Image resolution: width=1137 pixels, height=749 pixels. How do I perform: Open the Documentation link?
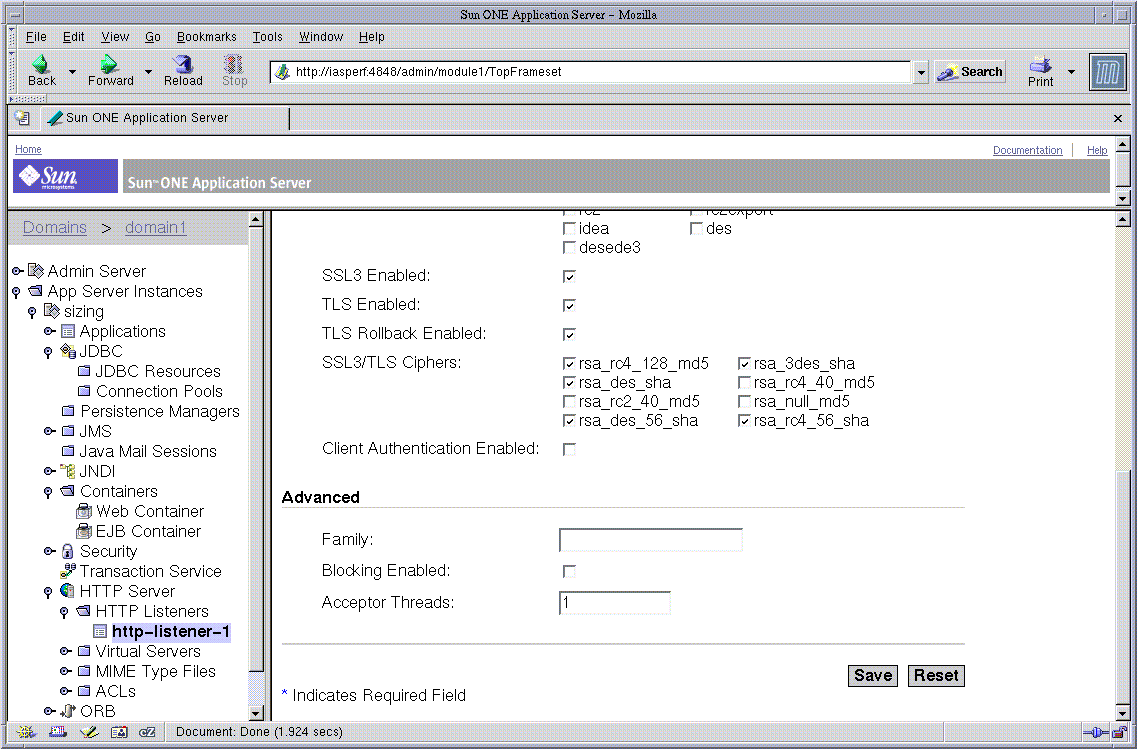(x=1028, y=150)
